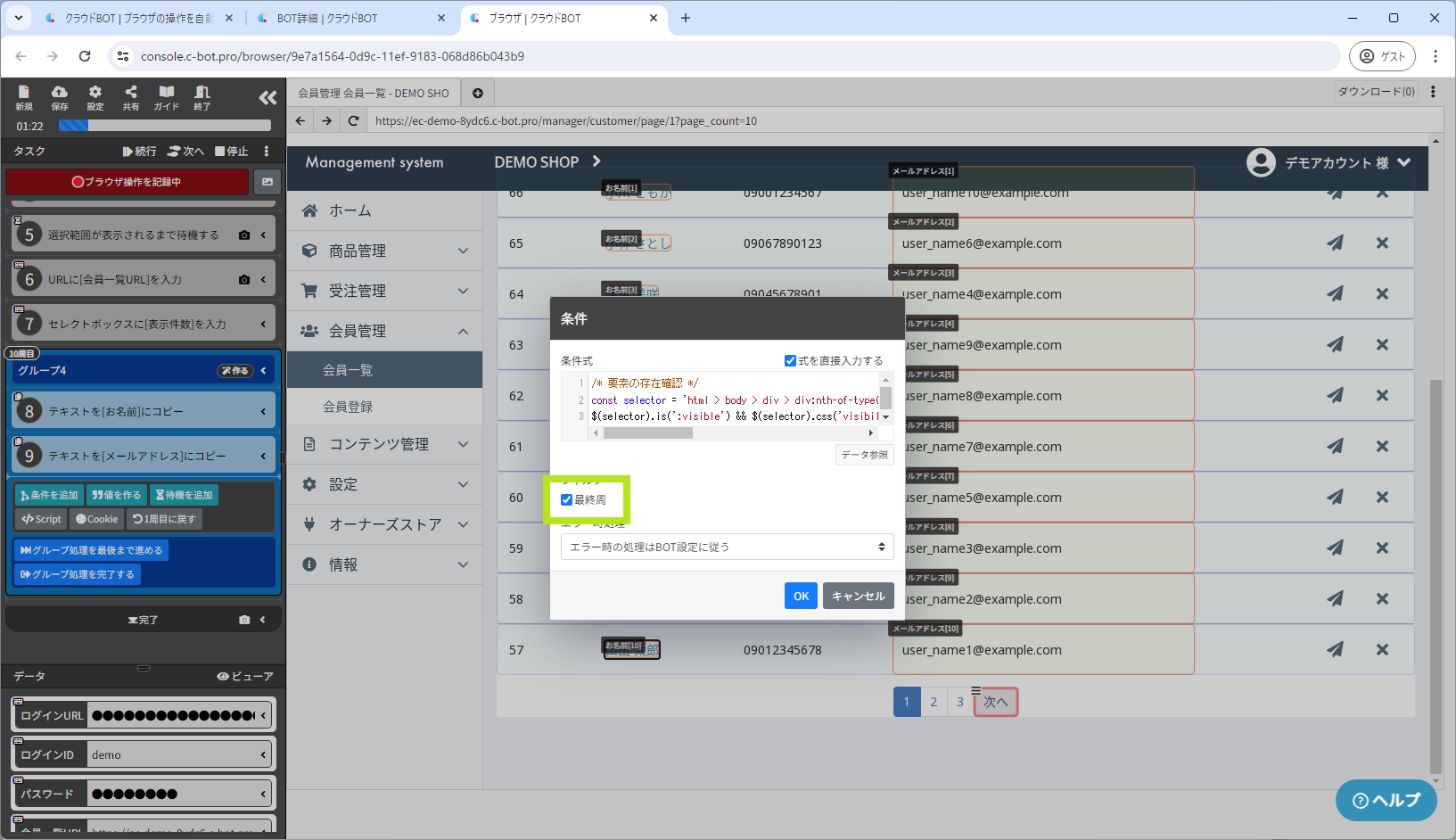The width and height of the screenshot is (1456, 840).
Task: Expand the 受注管理 menu
Action: [x=385, y=291]
